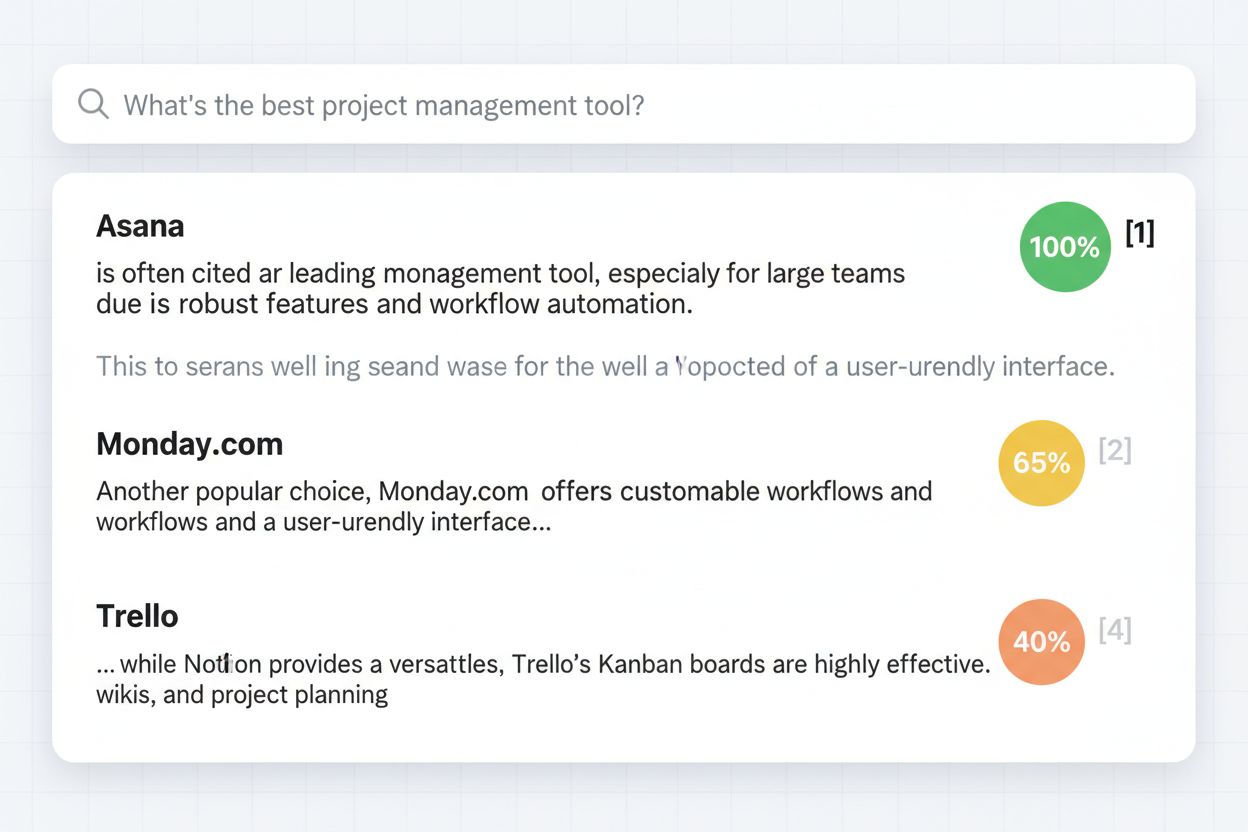Screen dimensions: 1248x832
Task: Click Asana's 'often cited' description line
Action: (500, 273)
